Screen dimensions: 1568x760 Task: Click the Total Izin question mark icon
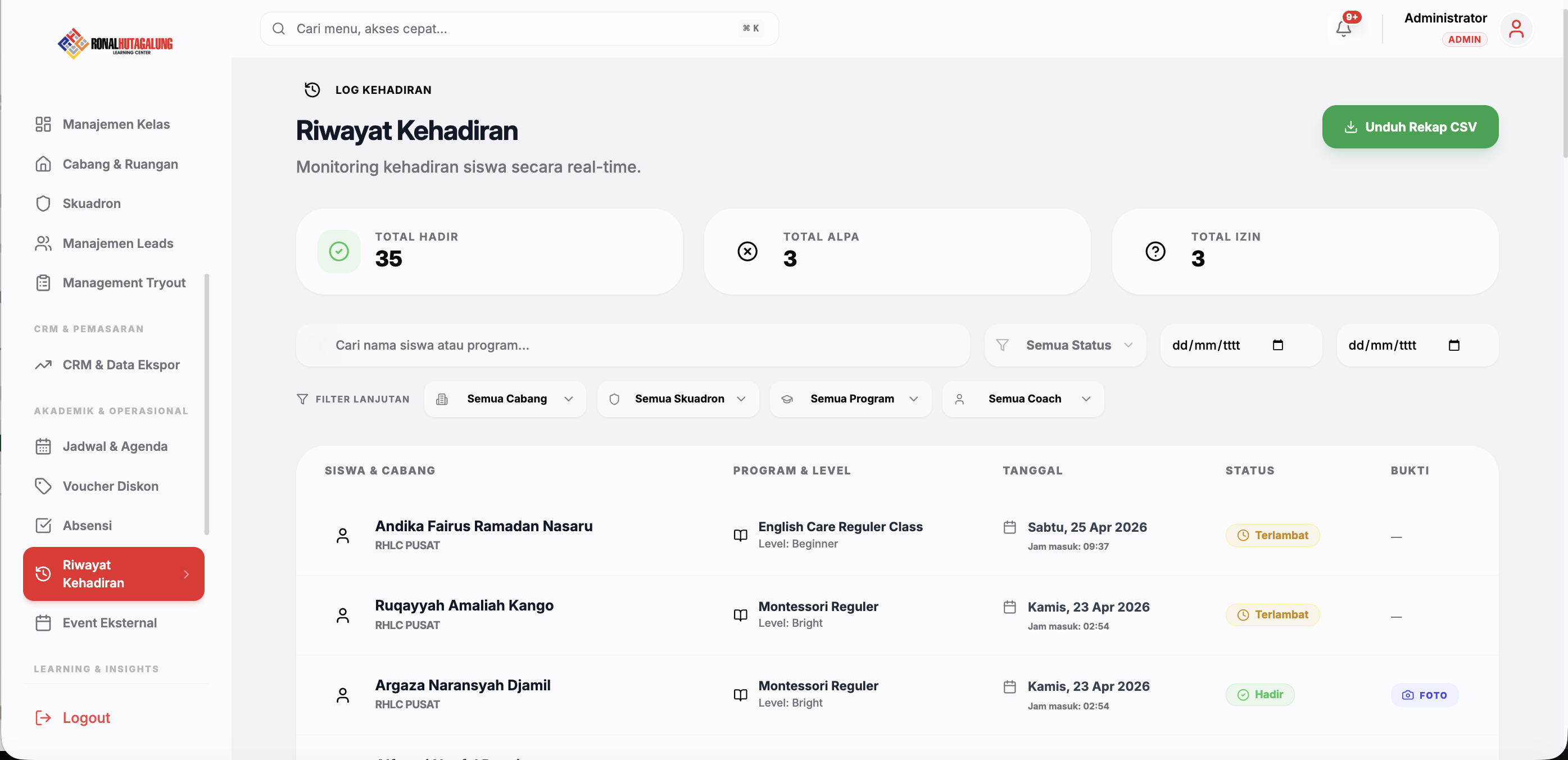[1155, 251]
